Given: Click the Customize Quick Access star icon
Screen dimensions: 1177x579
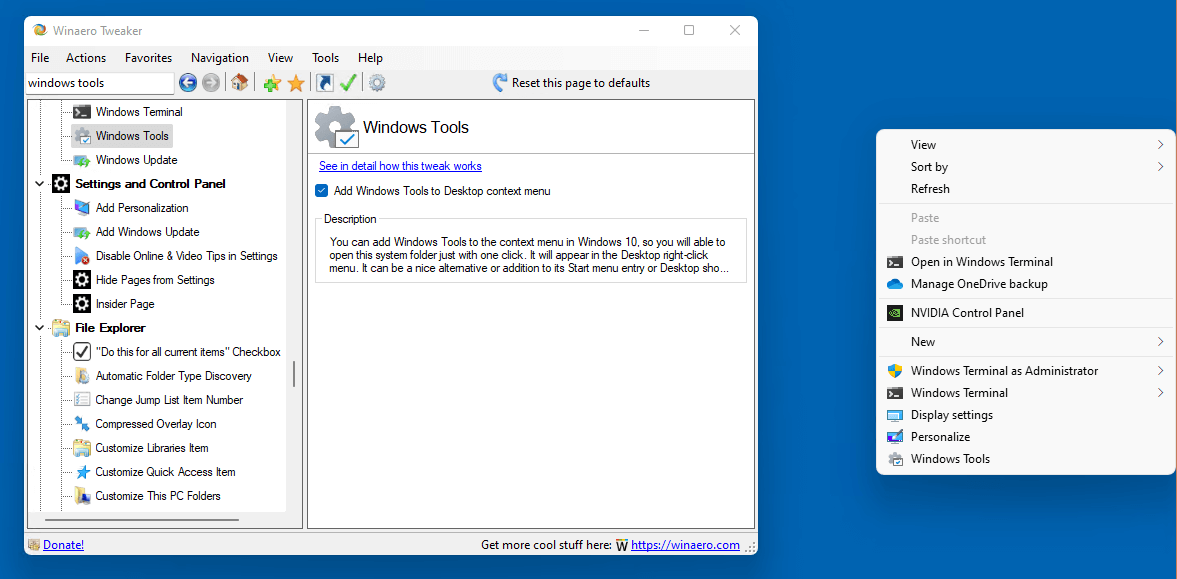Looking at the screenshot, I should pyautogui.click(x=82, y=472).
